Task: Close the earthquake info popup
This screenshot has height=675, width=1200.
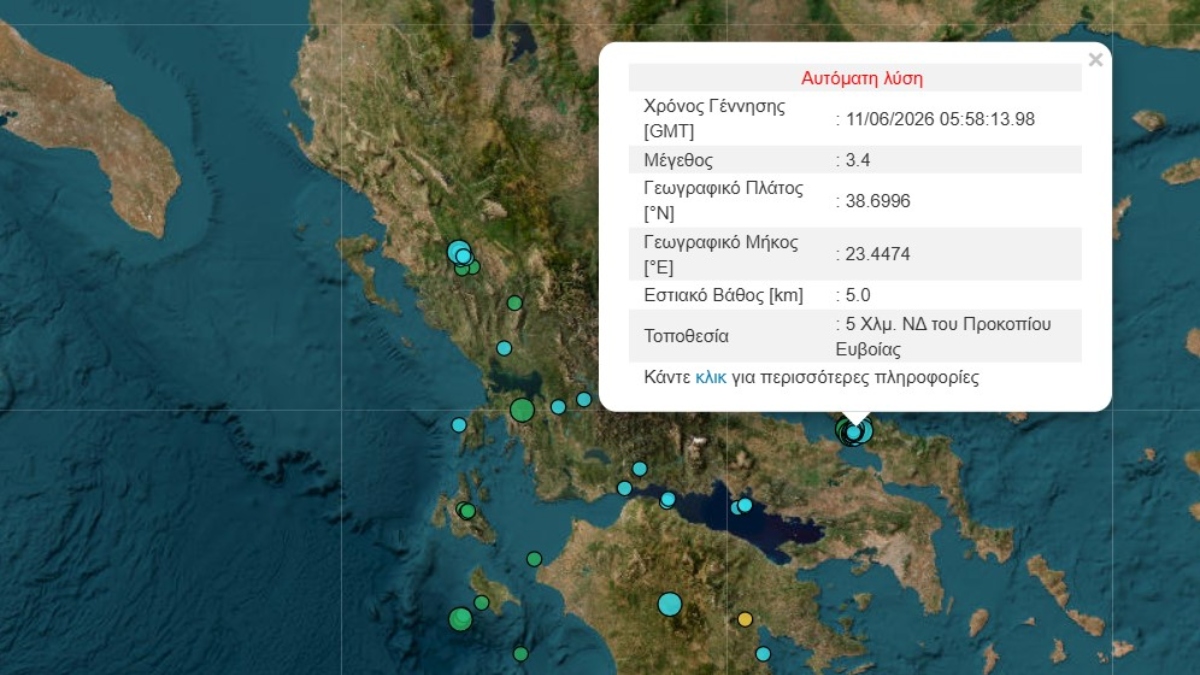Action: [x=1095, y=60]
